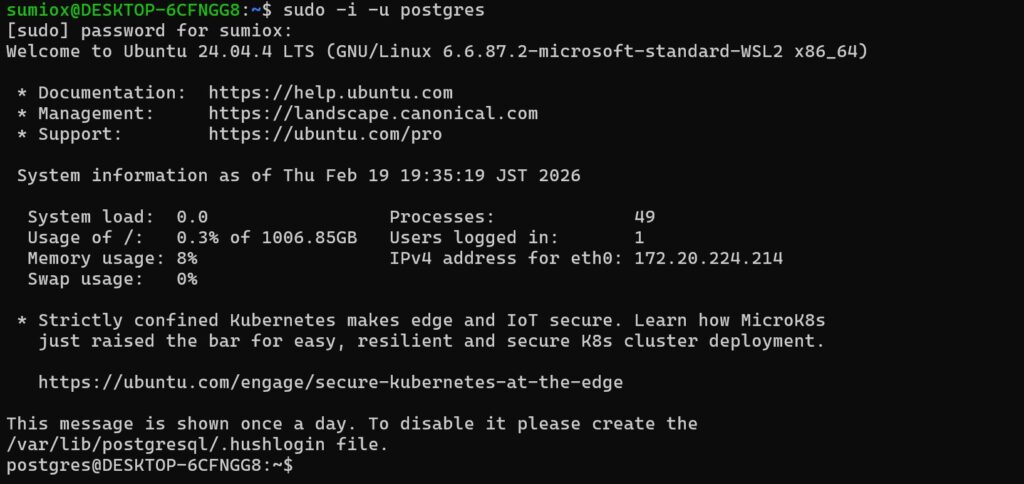This screenshot has height=484, width=1024.
Task: Click the System load 0.0 value
Action: pos(191,217)
